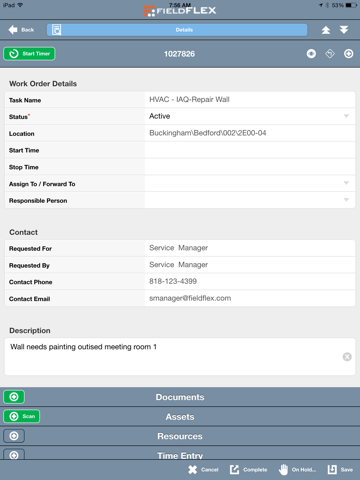Open the Assign To / Forward To dropdown

(250, 183)
